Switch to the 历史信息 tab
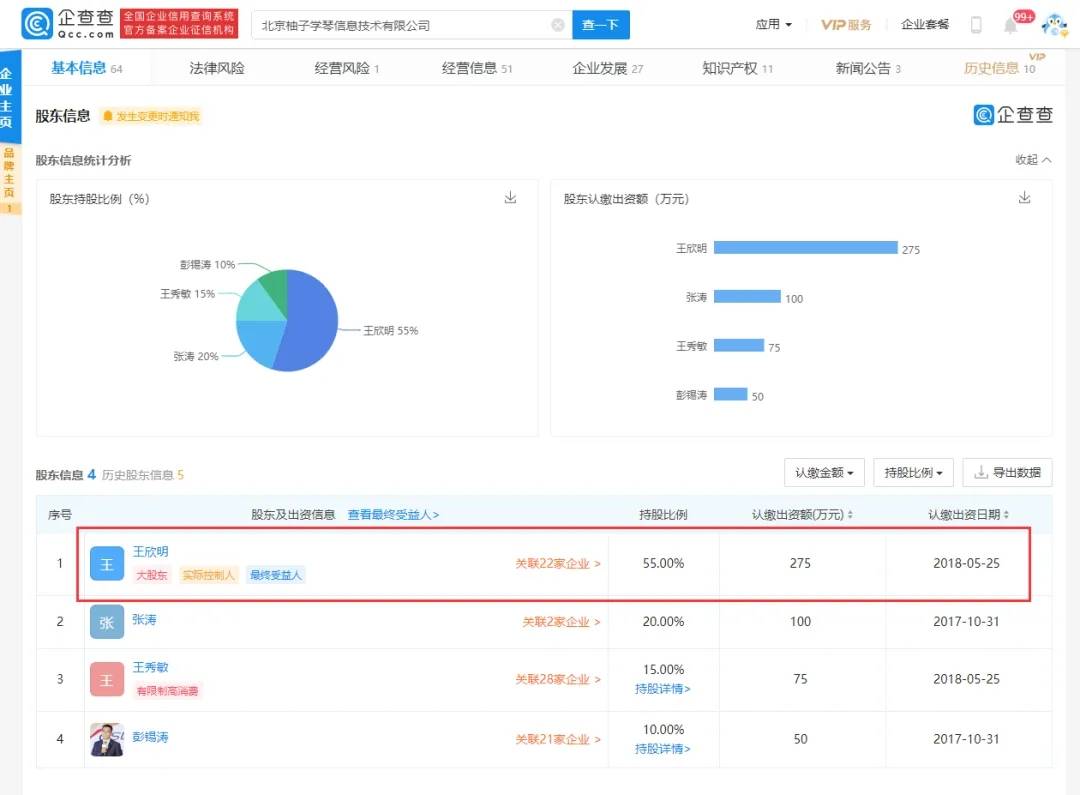This screenshot has height=795, width=1080. (999, 68)
